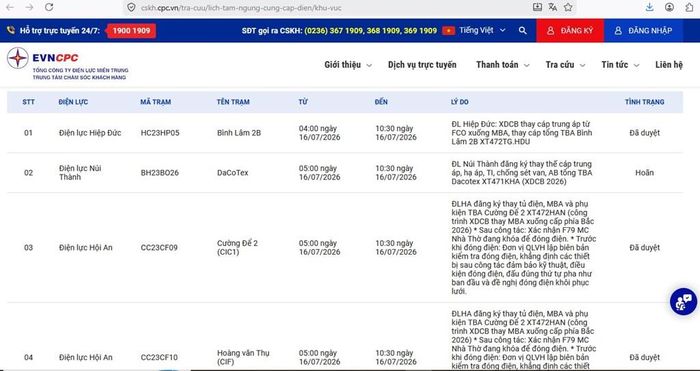Click the phone support icon in blue bar
The height and width of the screenshot is (371, 700).
click(x=11, y=30)
